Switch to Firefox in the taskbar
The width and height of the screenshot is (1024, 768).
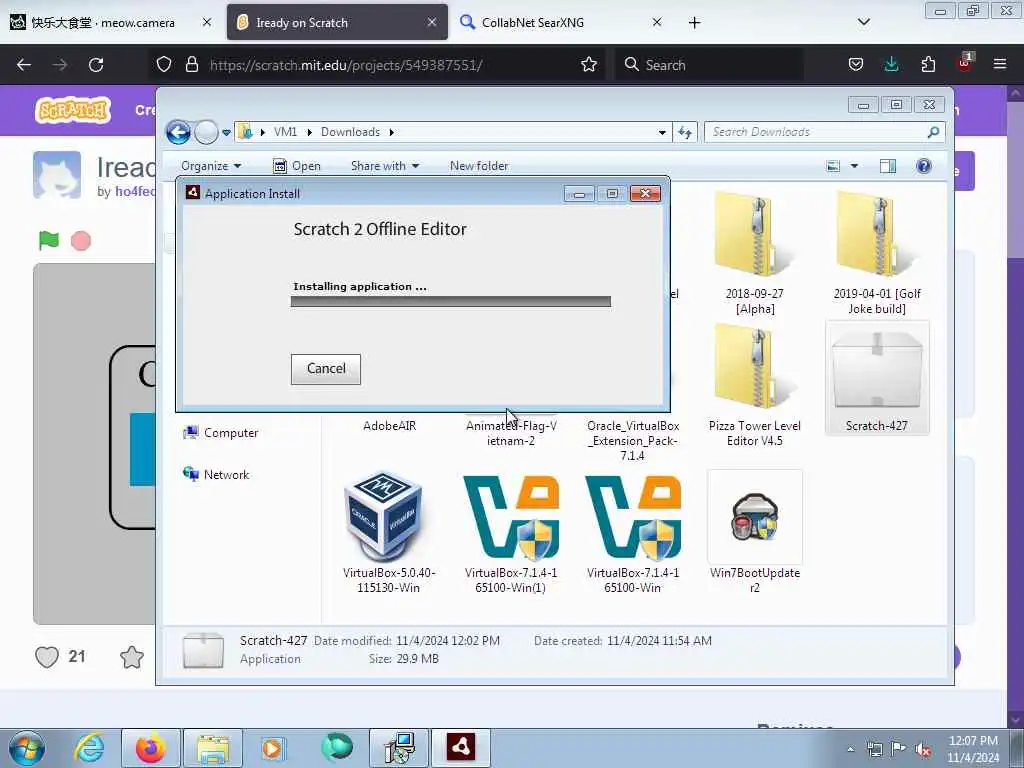click(x=151, y=748)
